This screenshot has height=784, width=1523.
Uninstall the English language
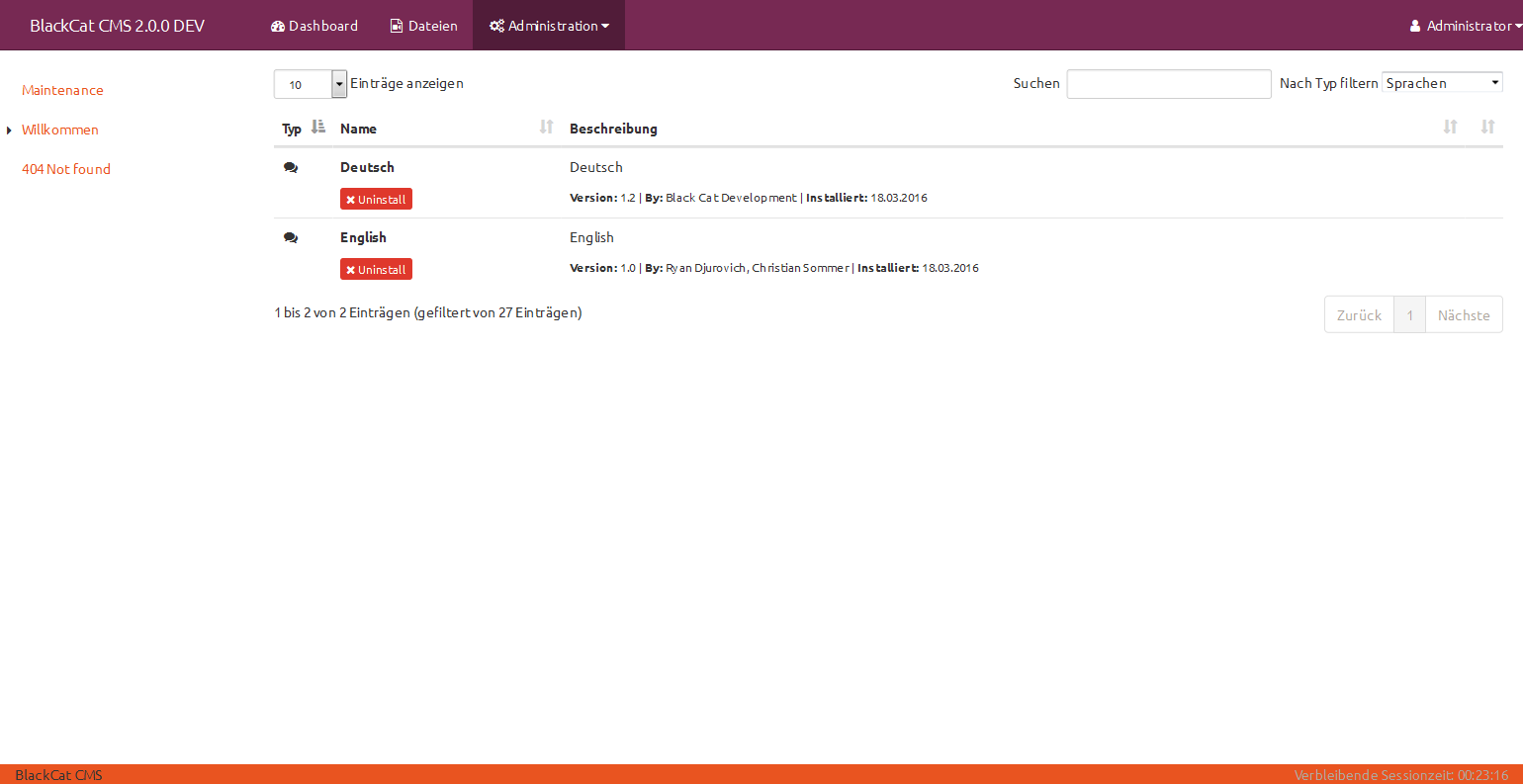click(x=376, y=269)
